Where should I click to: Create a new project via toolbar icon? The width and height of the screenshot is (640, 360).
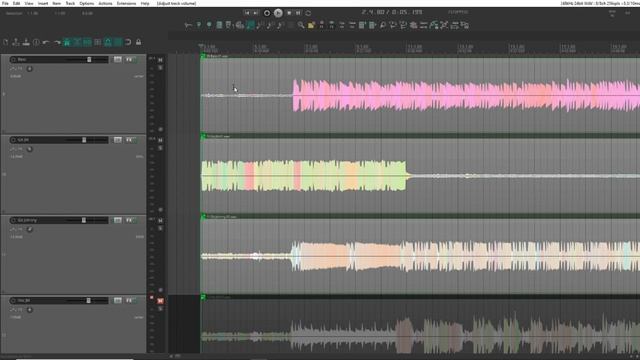(6, 42)
